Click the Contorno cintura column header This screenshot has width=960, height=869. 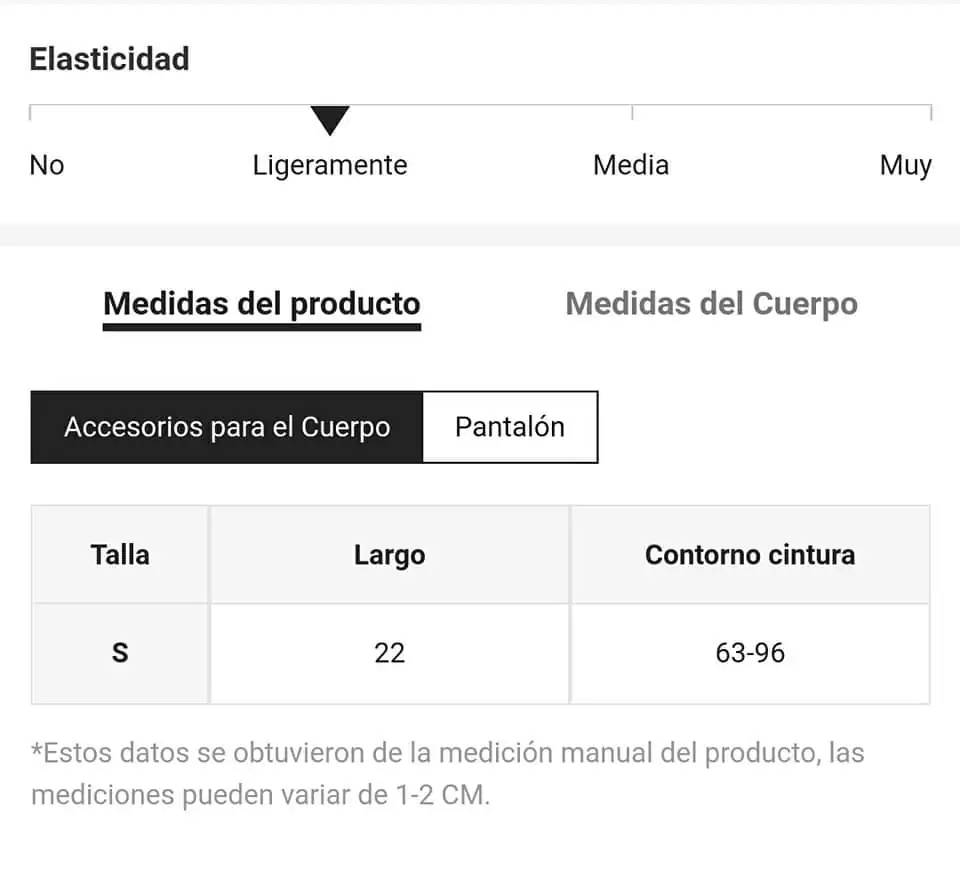(x=750, y=555)
